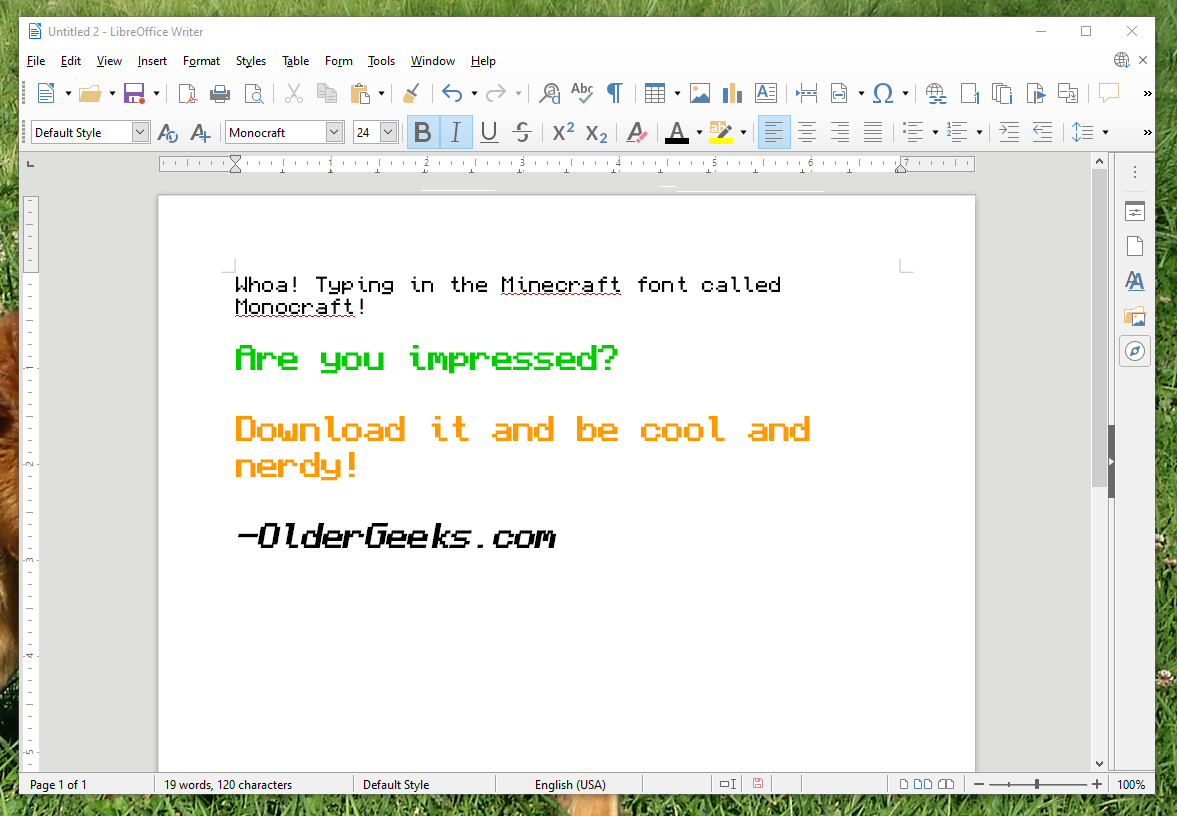The image size is (1177, 816).
Task: Toggle formatting marks (pilcrow)
Action: pos(615,93)
